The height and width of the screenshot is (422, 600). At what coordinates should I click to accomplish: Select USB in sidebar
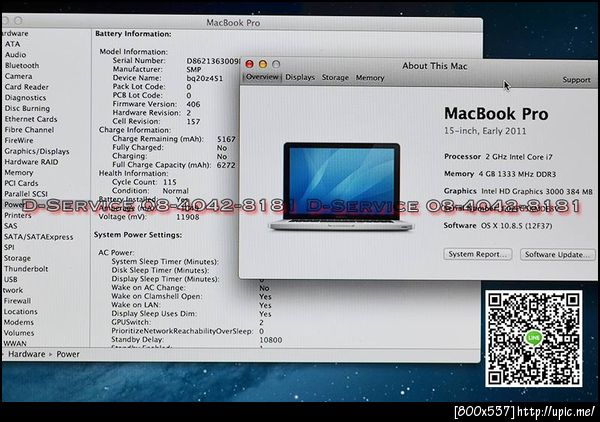[x=11, y=280]
